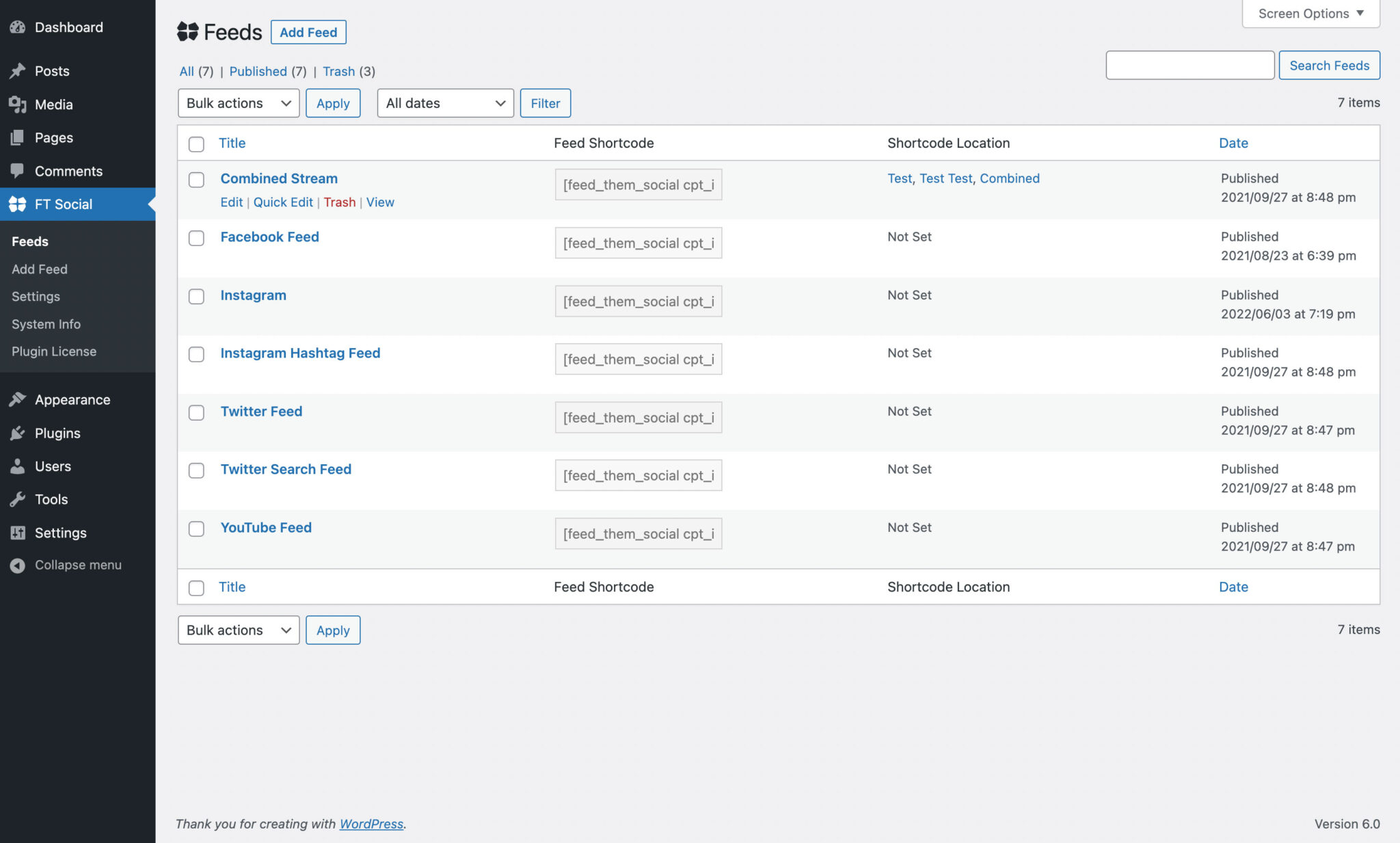Click the bottom Apply button
Screen dimensions: 1400x843
pyautogui.click(x=333, y=630)
